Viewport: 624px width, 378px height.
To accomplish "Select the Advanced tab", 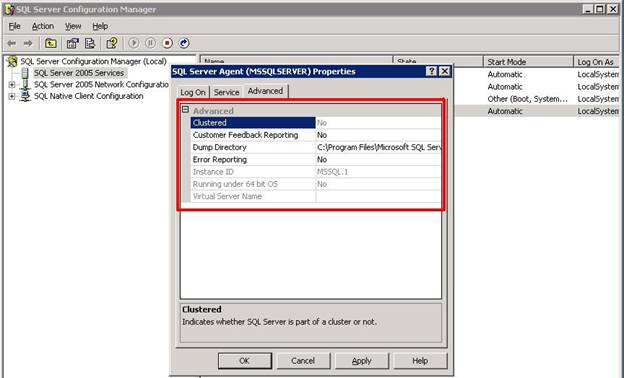I will point(265,91).
